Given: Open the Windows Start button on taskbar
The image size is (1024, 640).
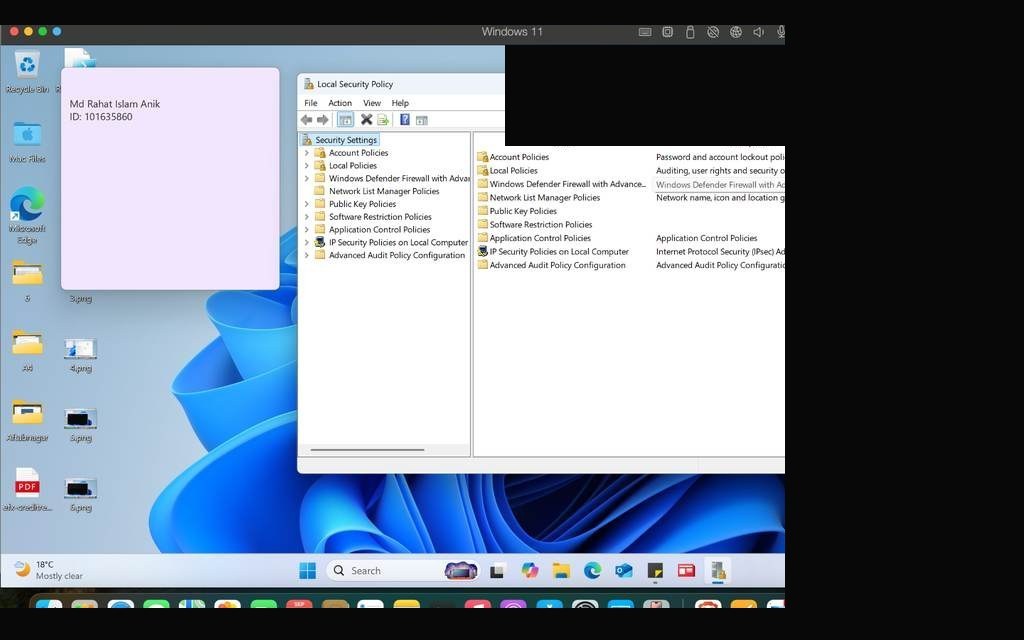Looking at the screenshot, I should (x=308, y=571).
